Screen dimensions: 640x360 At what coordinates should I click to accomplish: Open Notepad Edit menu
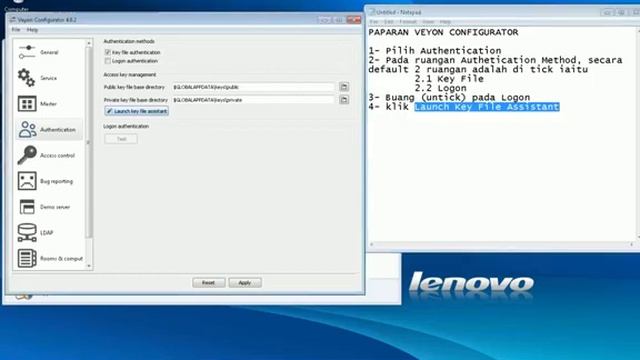(x=389, y=22)
